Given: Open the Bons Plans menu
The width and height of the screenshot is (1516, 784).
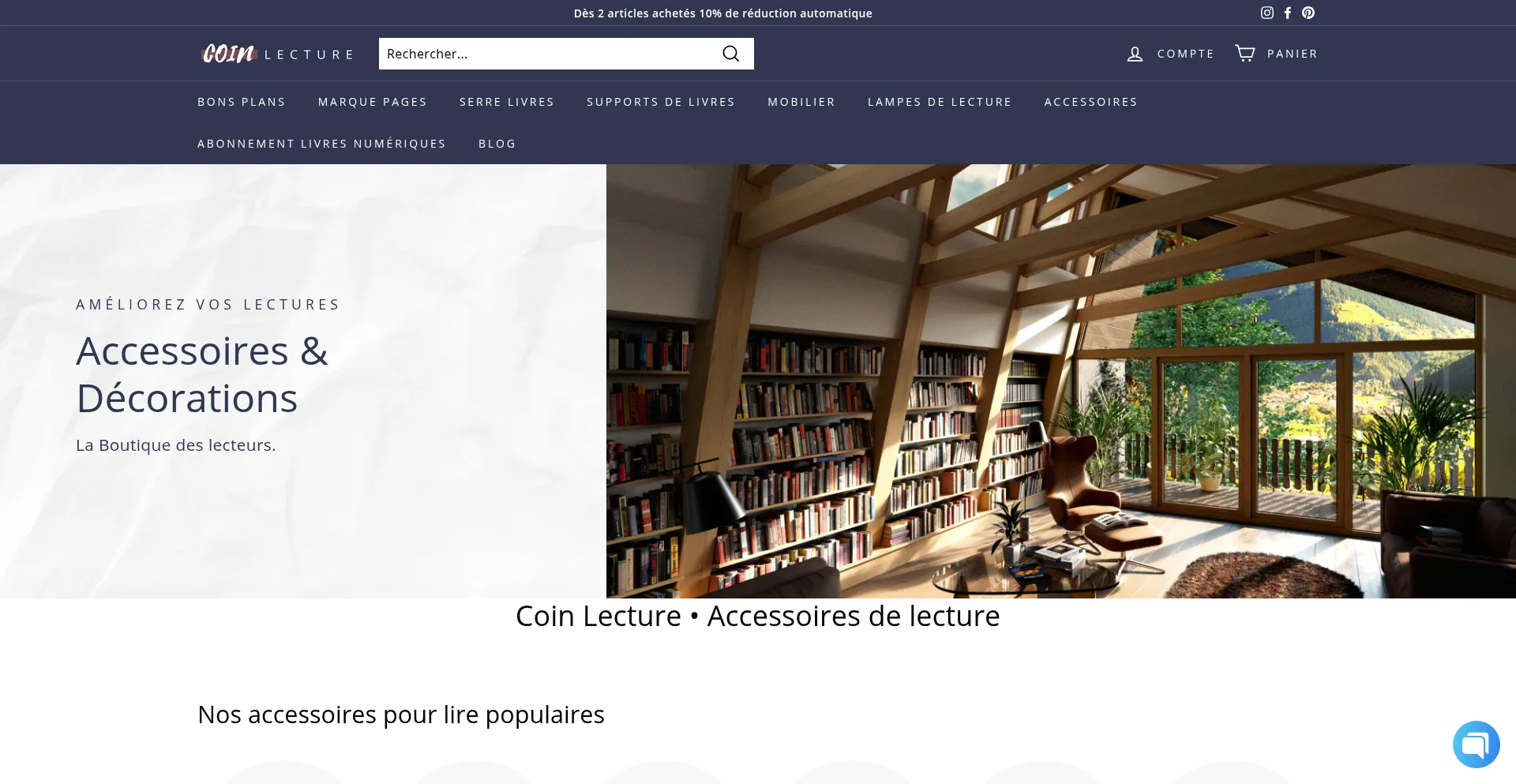Looking at the screenshot, I should pyautogui.click(x=242, y=102).
